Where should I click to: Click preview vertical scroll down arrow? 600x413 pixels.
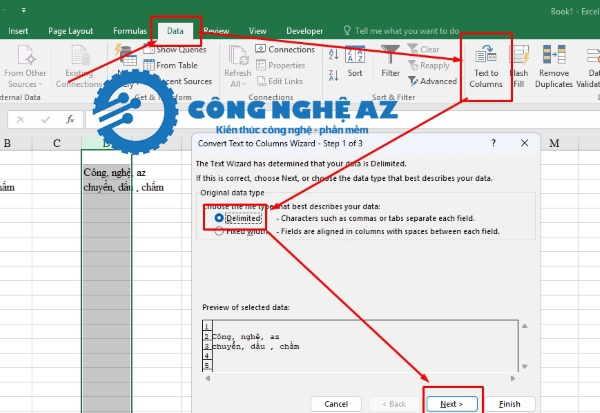(525, 366)
